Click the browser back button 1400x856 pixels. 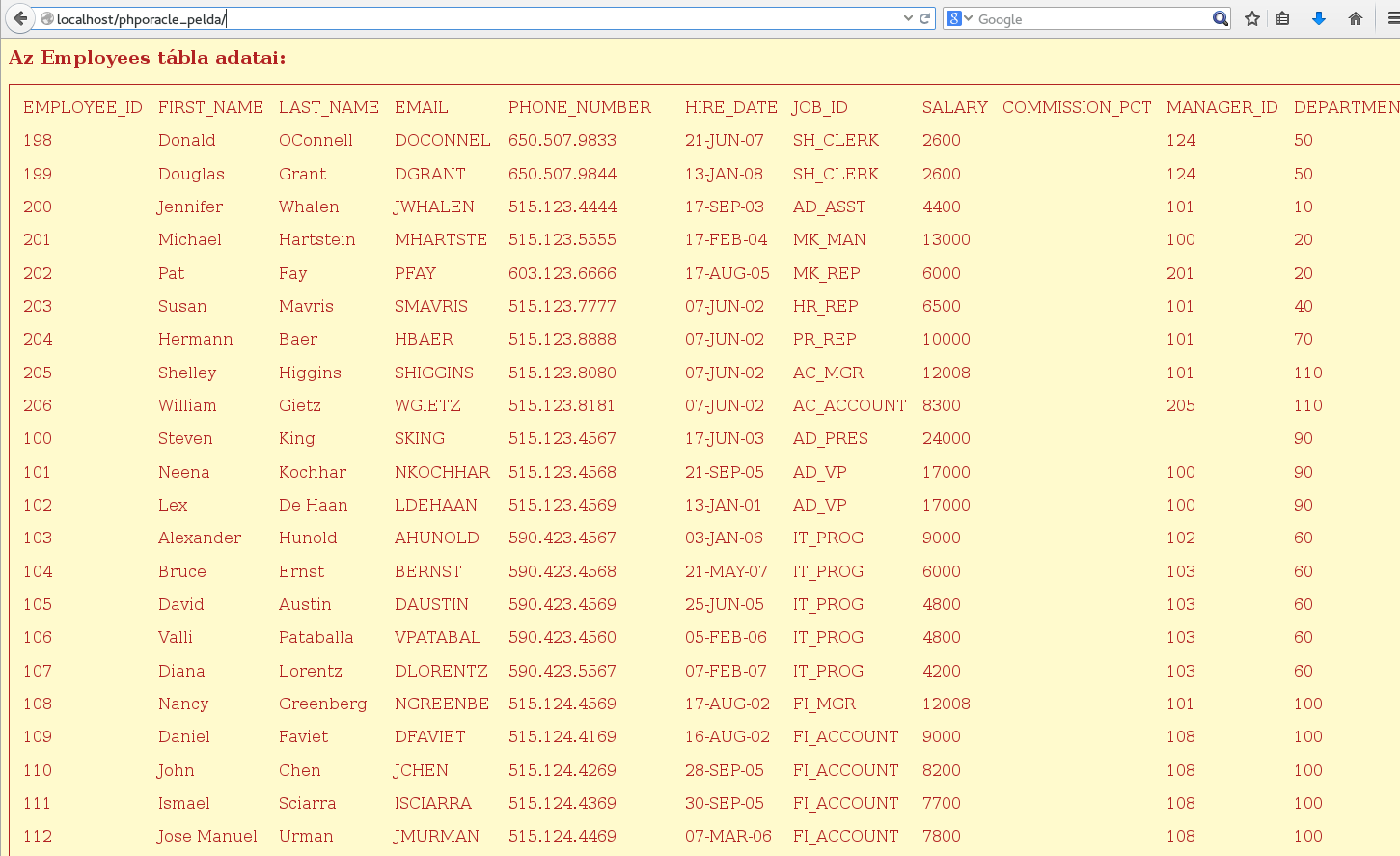coord(20,18)
